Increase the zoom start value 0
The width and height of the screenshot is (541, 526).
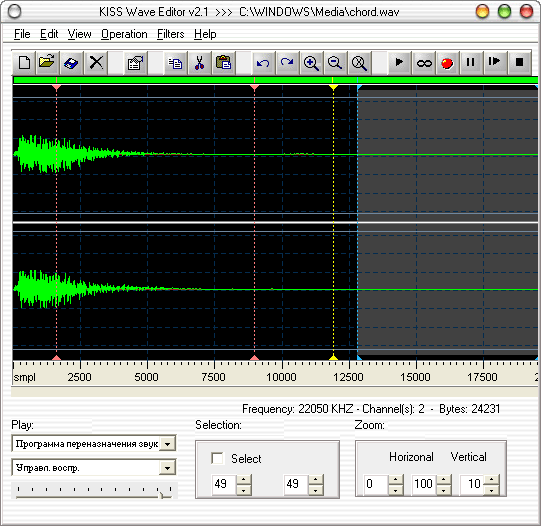[396, 479]
